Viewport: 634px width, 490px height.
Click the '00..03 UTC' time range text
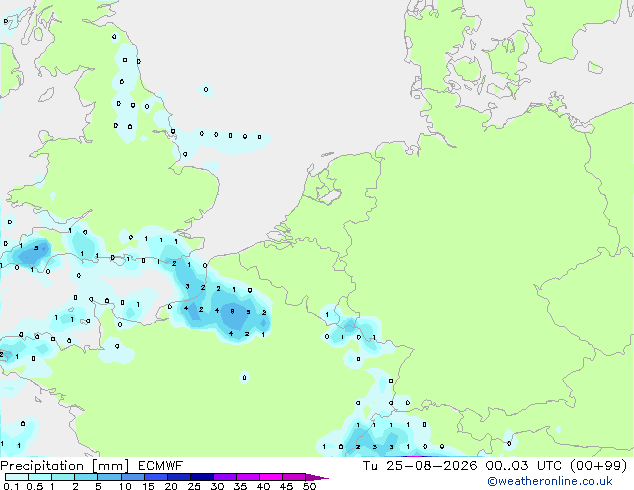(x=524, y=466)
